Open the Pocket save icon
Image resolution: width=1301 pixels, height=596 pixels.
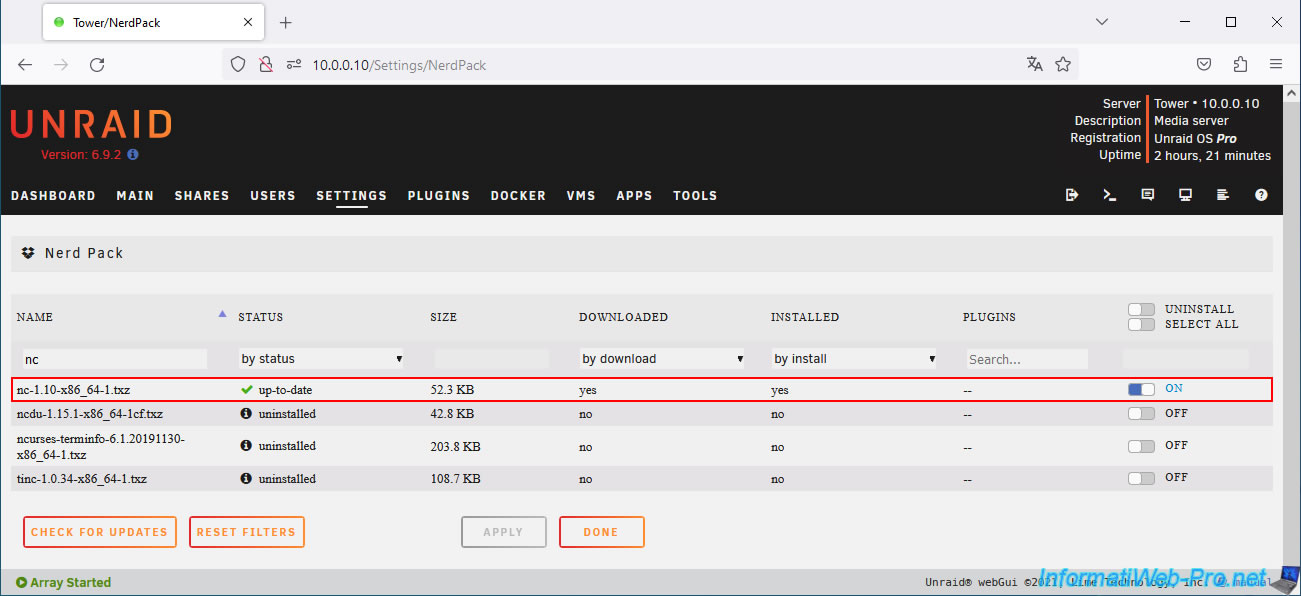[1205, 64]
